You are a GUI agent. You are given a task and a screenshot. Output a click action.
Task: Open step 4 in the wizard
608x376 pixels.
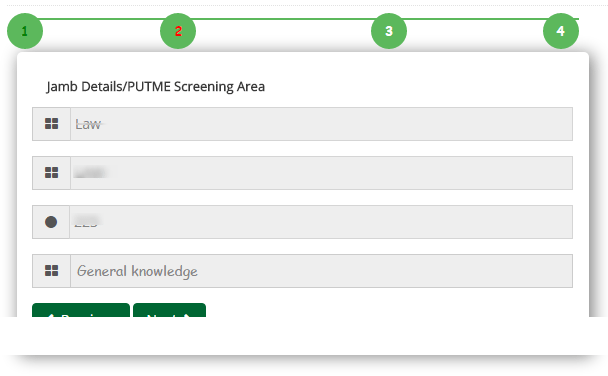click(x=561, y=31)
